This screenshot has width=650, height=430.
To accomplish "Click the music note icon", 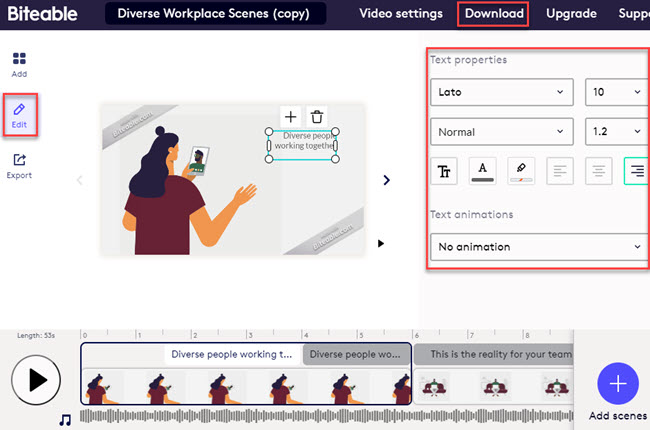I will [65, 420].
